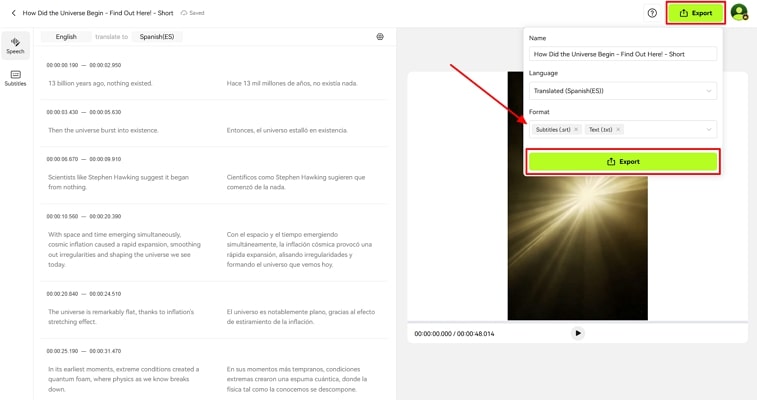Screen dimensions: 757x400
Task: Play the video preview
Action: [x=578, y=333]
